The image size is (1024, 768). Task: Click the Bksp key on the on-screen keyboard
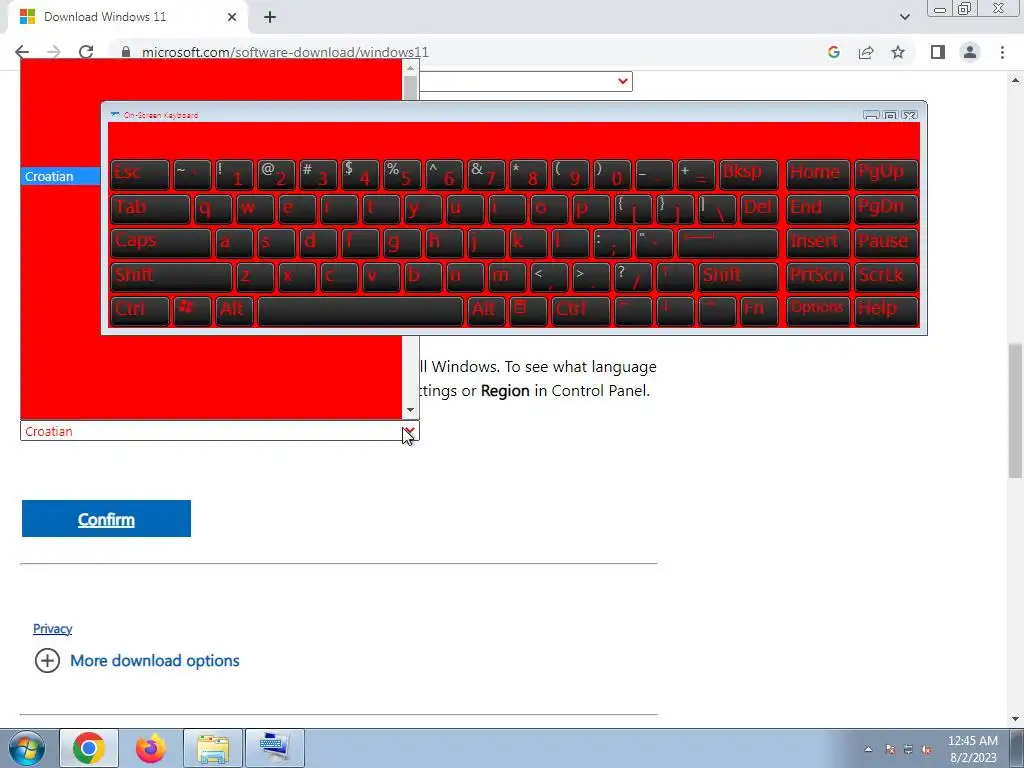pos(749,174)
